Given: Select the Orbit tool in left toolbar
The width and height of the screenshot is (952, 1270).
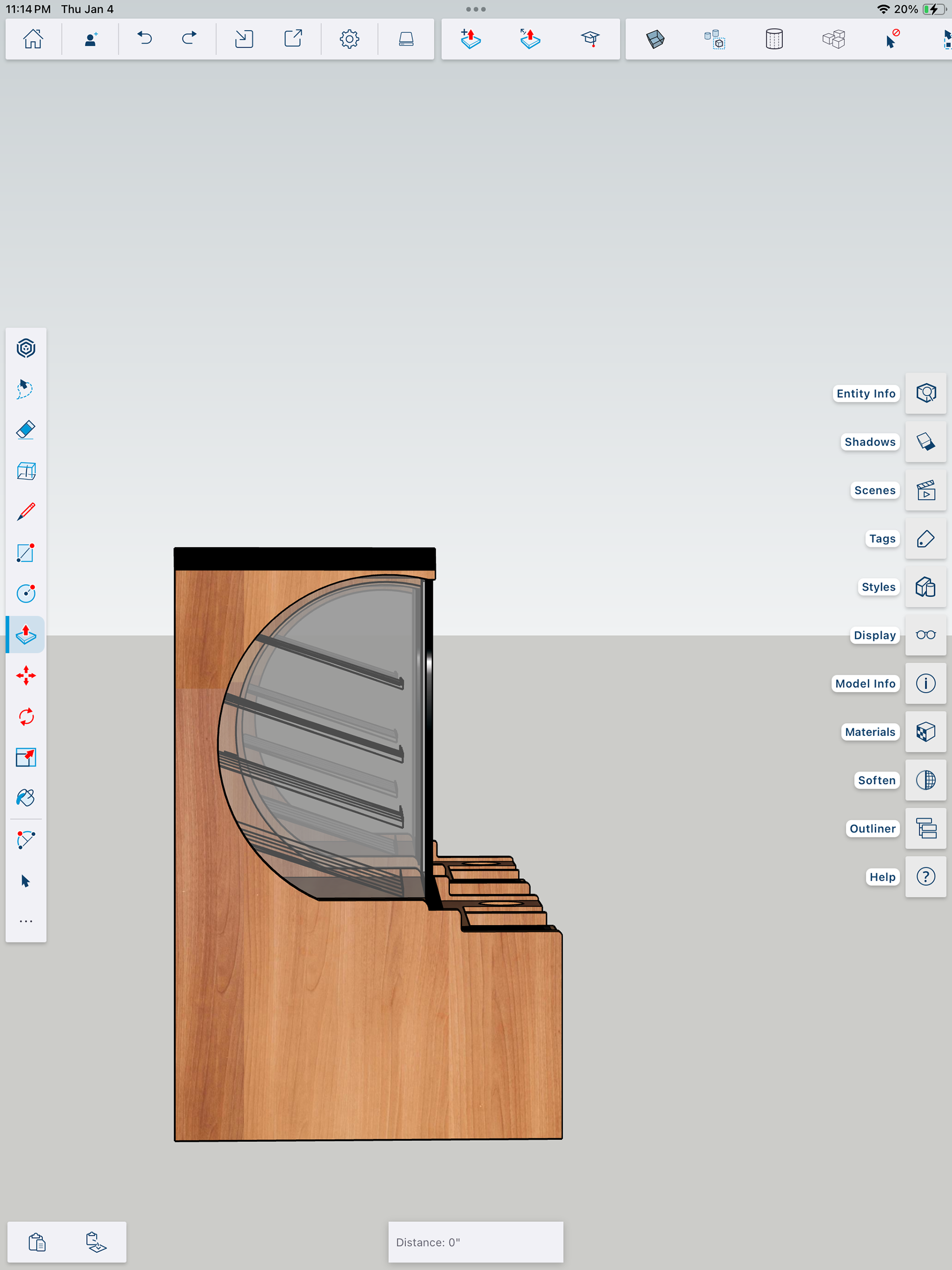Looking at the screenshot, I should point(26,348).
